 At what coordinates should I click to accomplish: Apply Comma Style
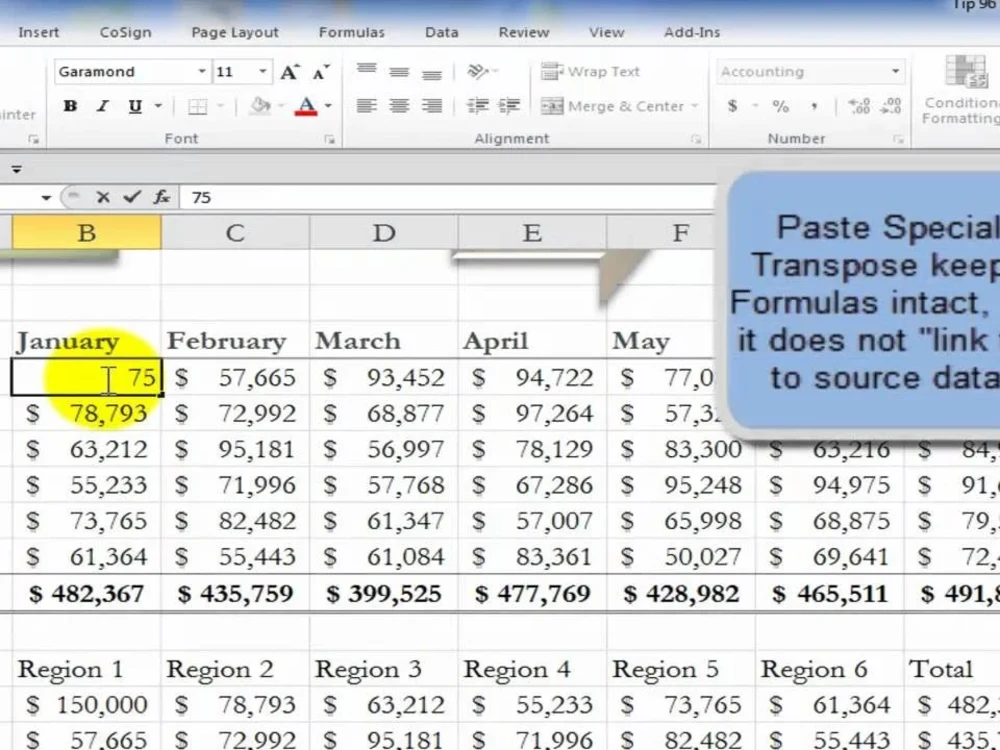814,106
